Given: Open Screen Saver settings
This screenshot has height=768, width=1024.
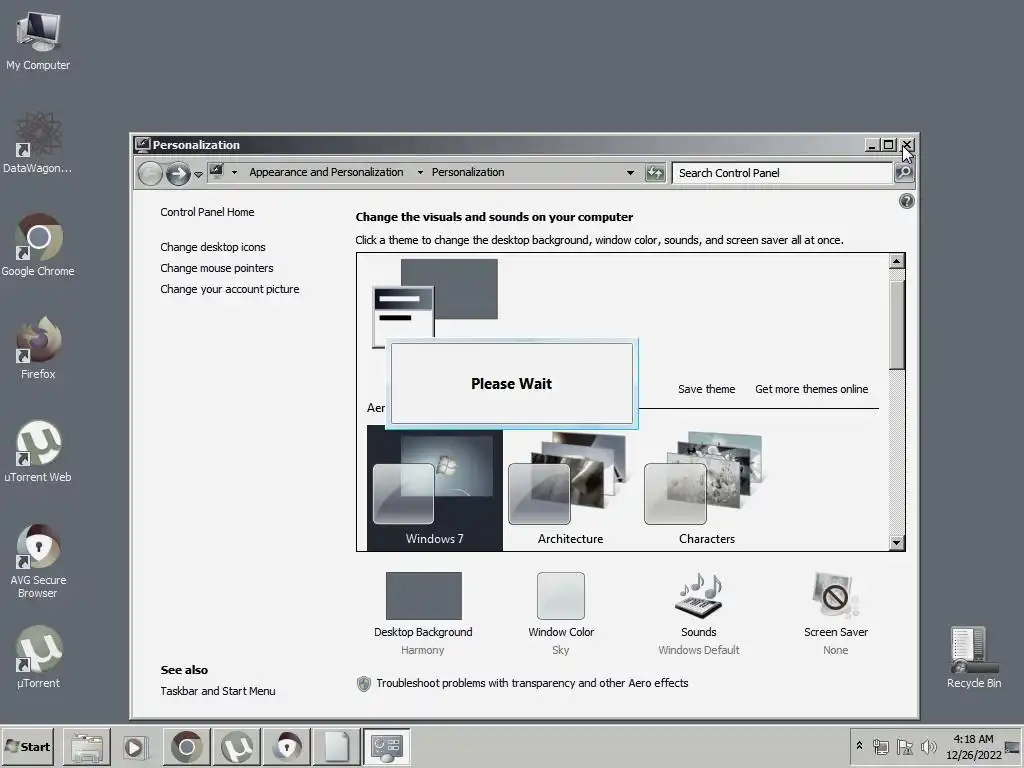Looking at the screenshot, I should coord(836,613).
